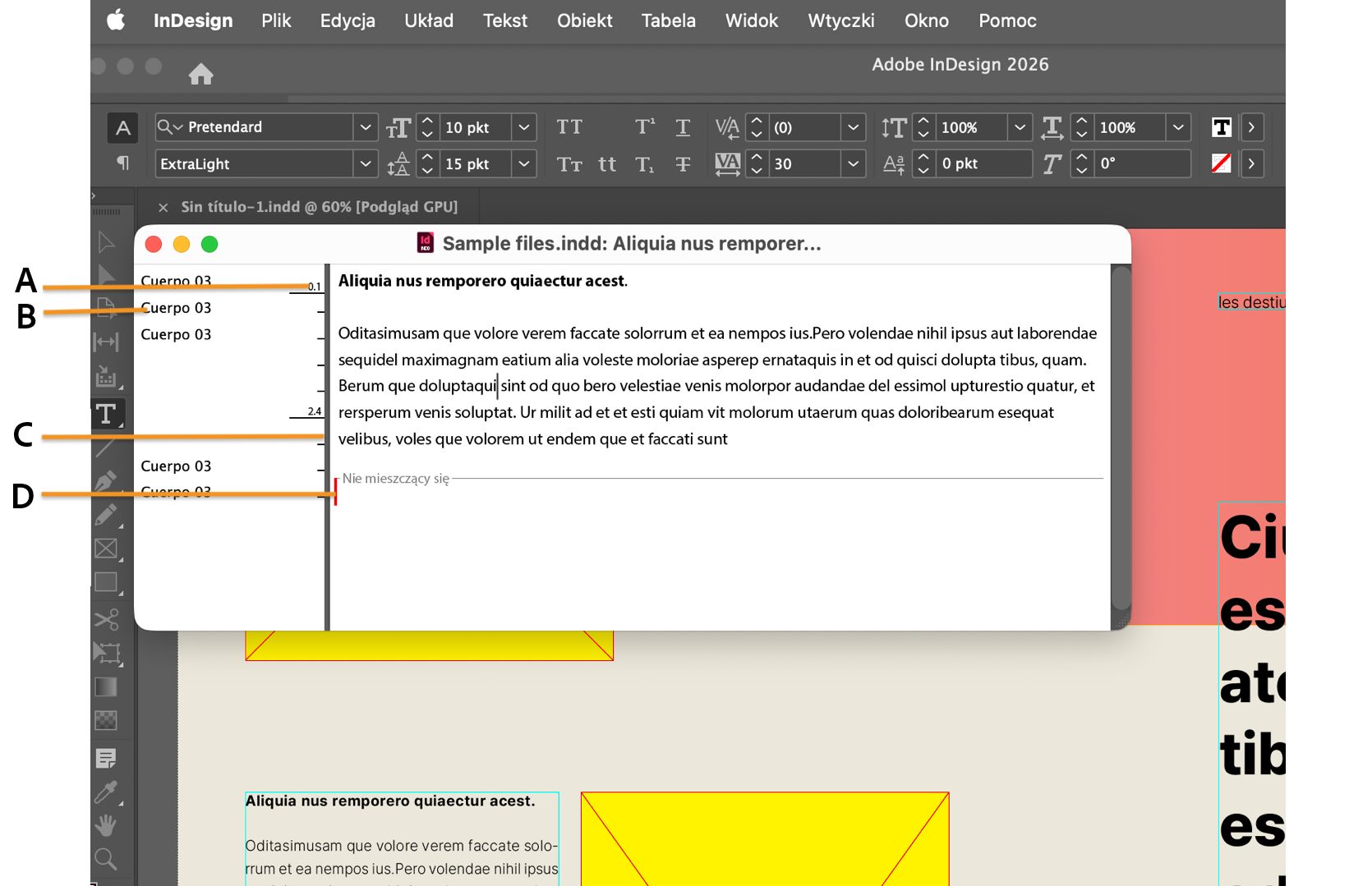Open the Układ menu

point(429,21)
